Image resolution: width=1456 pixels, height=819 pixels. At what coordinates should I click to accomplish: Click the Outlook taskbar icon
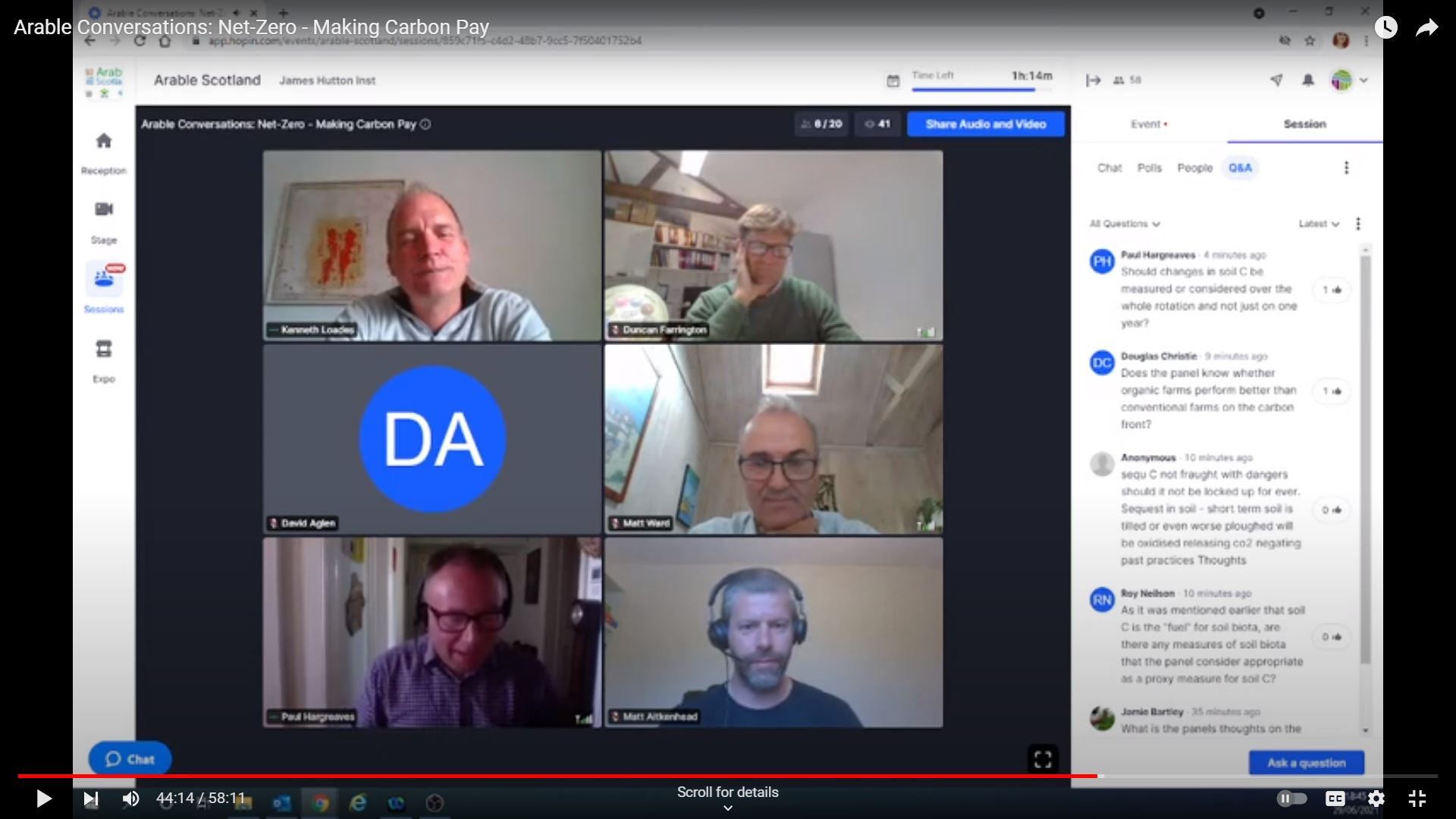281,802
